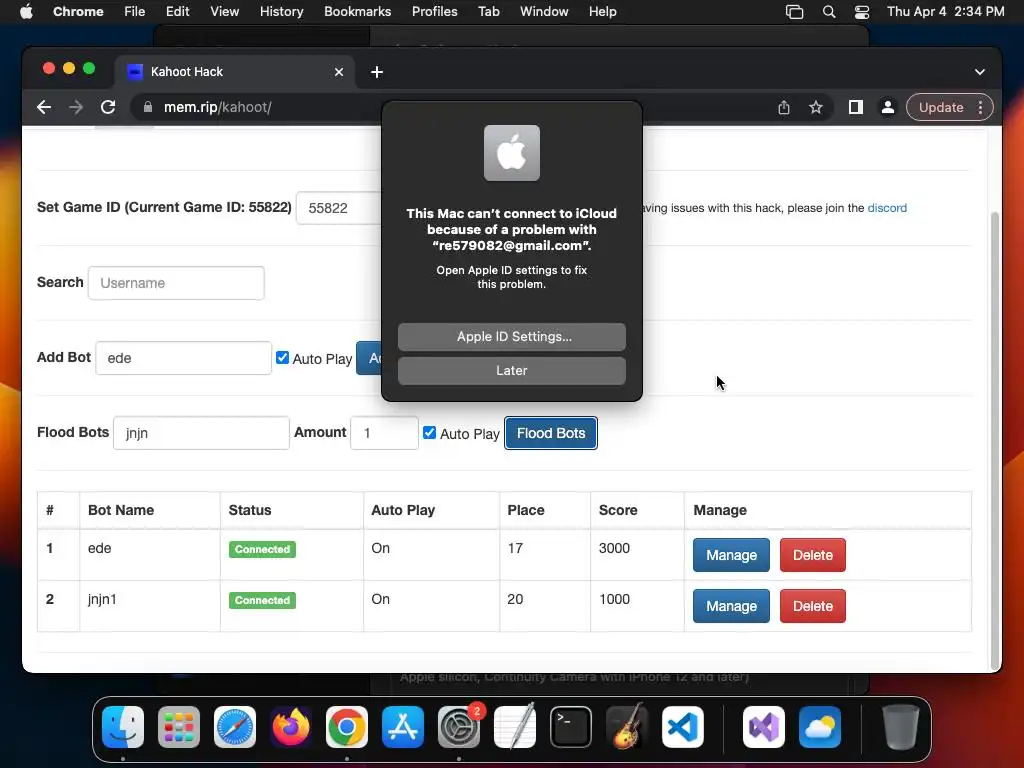Image resolution: width=1024 pixels, height=768 pixels.
Task: Reload the Kahoot Hack page
Action: pos(108,107)
